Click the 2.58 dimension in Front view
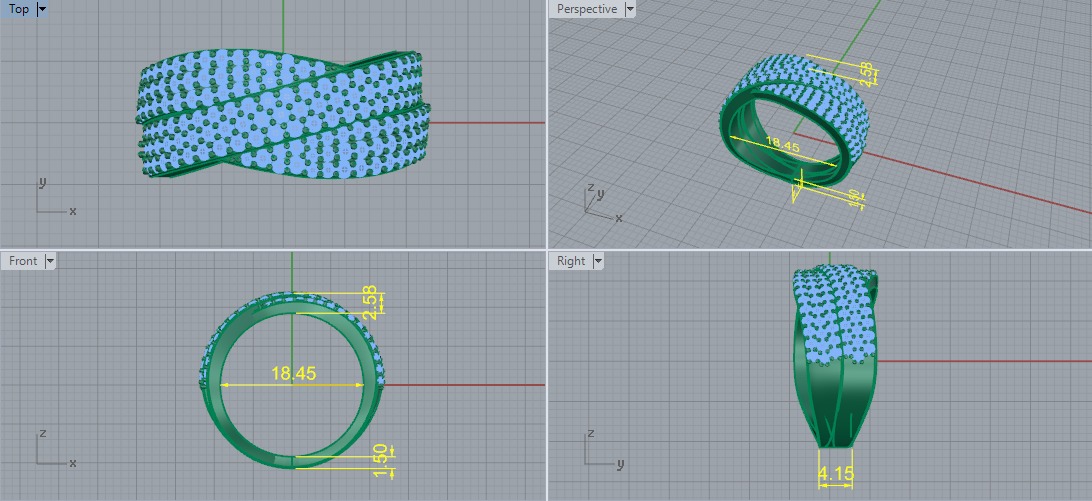The image size is (1092, 501). tap(370, 302)
